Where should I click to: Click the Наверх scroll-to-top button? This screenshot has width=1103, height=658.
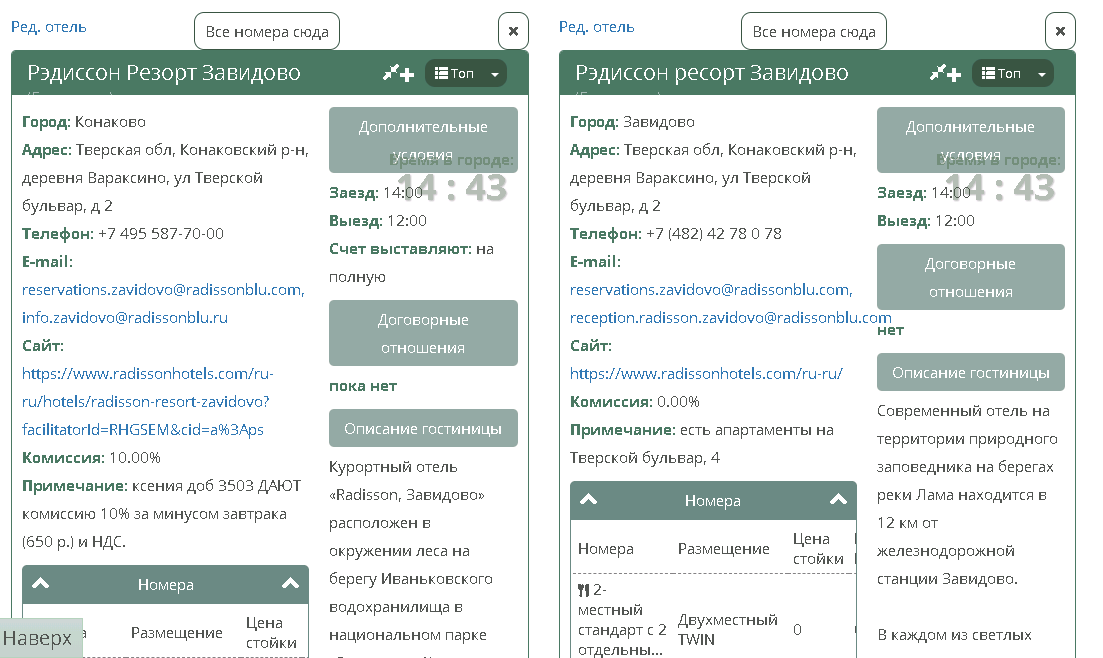[x=40, y=638]
